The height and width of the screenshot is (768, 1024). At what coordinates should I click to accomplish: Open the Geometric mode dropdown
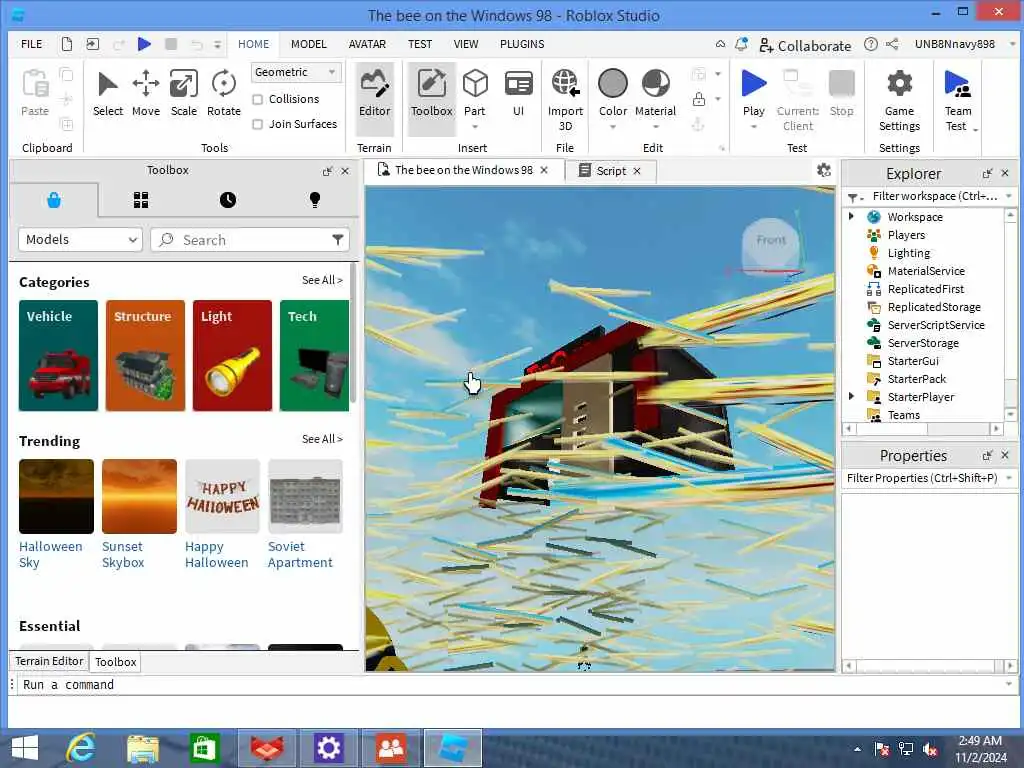(296, 72)
